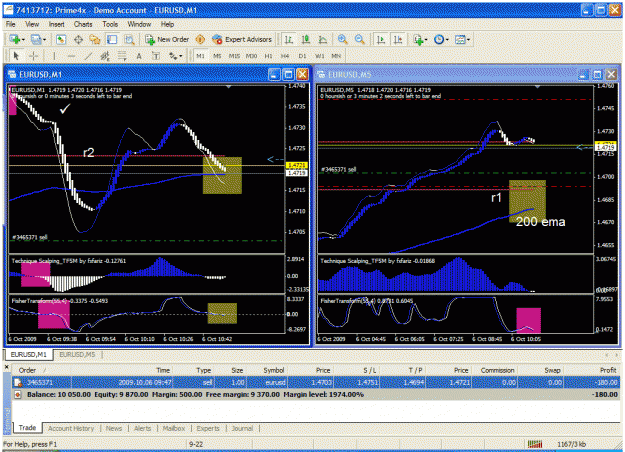This screenshot has height=452, width=625.
Task: Toggle Auto Scroll on the chart
Action: (x=381, y=39)
